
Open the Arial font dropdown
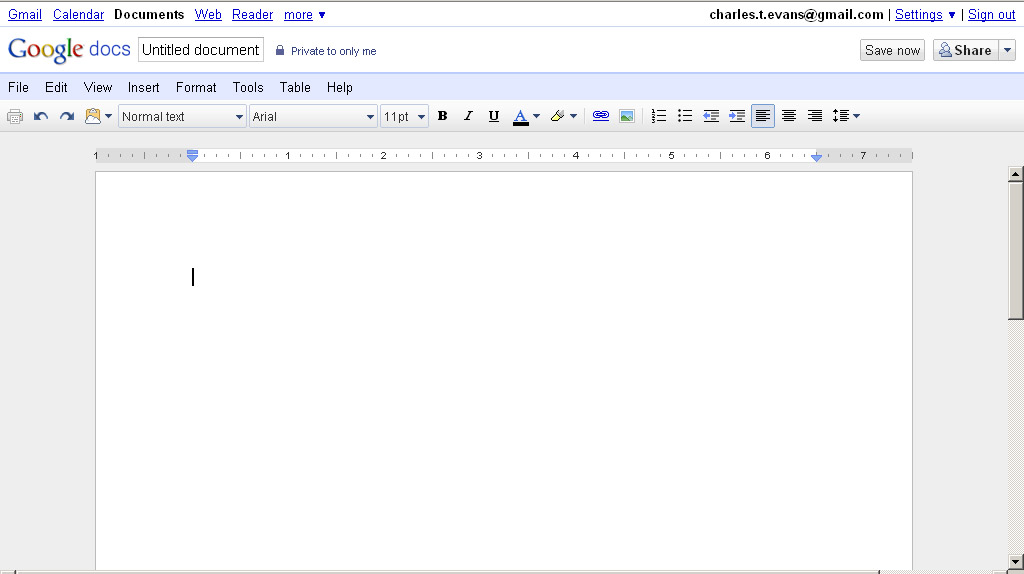click(x=313, y=116)
